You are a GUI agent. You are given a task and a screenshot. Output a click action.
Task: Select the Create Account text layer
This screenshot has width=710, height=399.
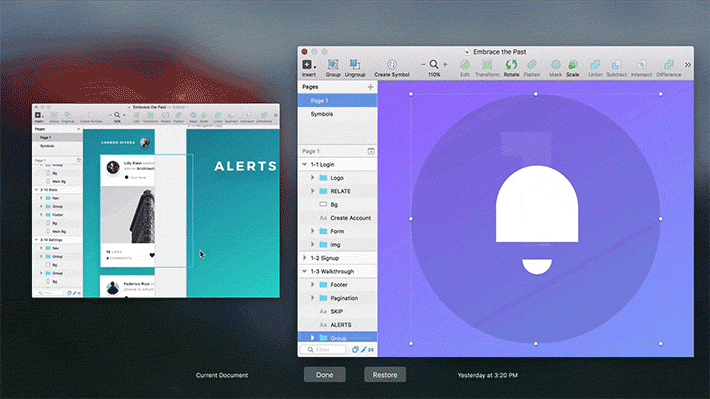click(x=337, y=218)
